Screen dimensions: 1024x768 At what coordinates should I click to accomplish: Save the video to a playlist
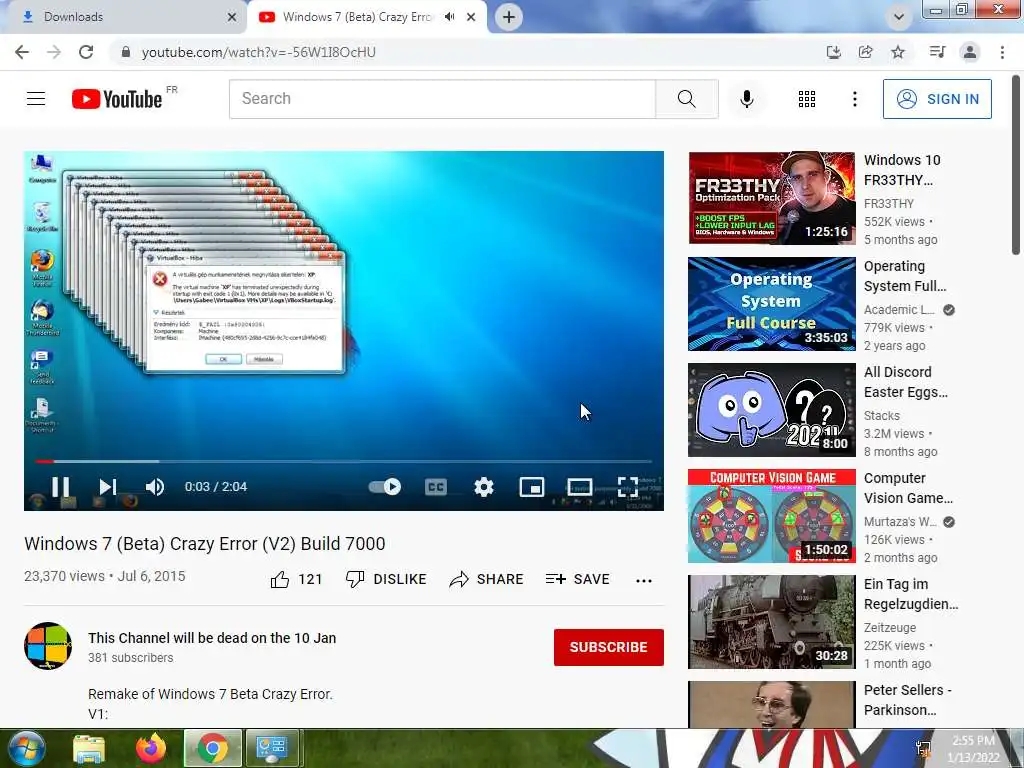pyautogui.click(x=577, y=579)
